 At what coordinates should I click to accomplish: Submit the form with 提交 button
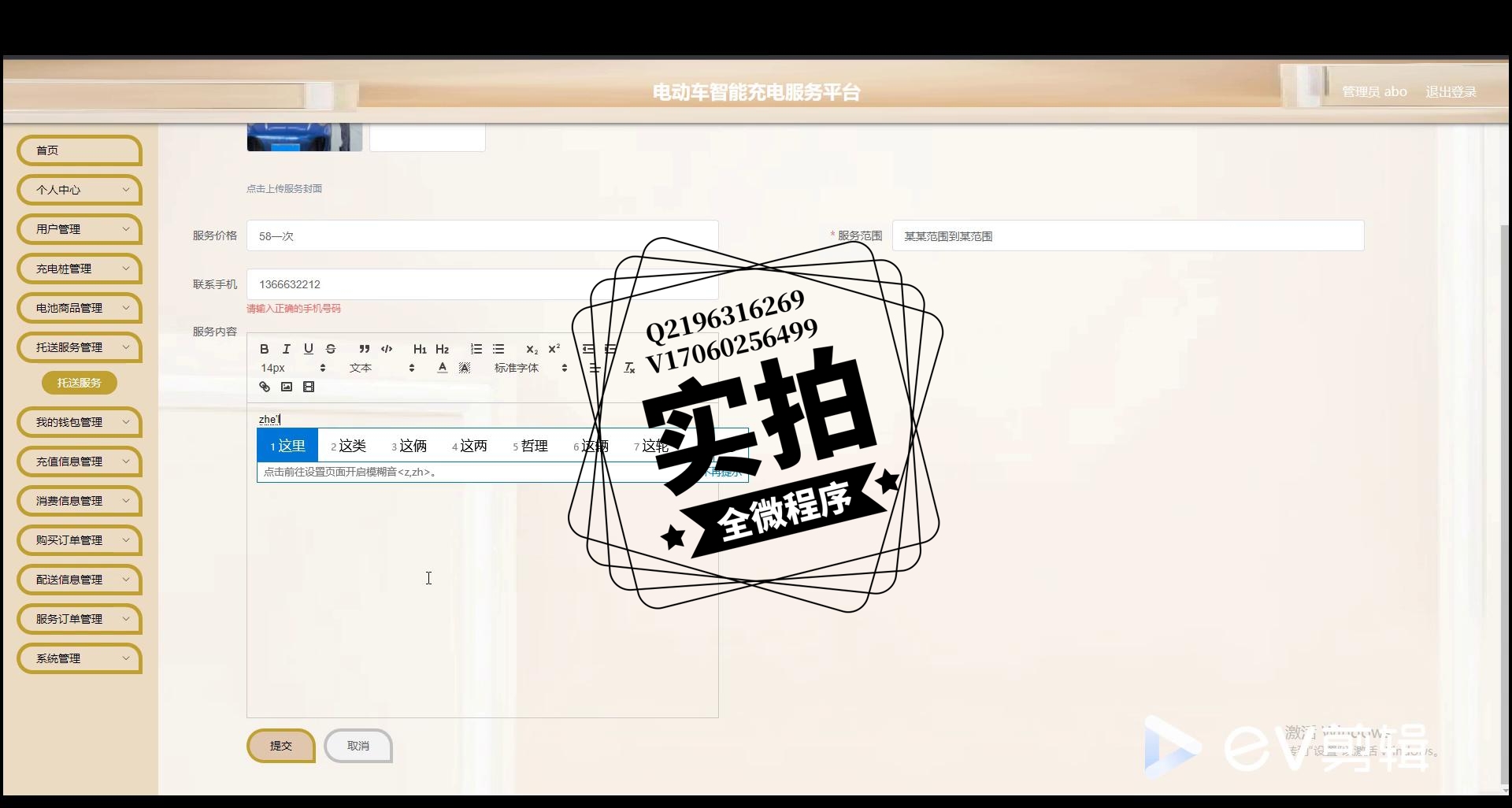click(281, 746)
